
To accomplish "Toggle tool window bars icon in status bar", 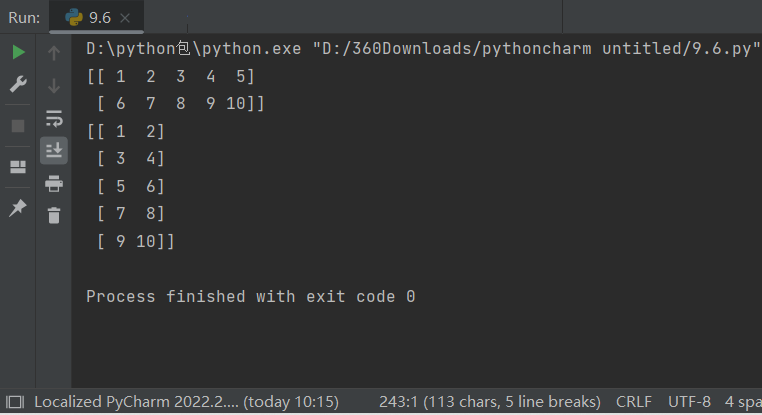I will [15, 402].
